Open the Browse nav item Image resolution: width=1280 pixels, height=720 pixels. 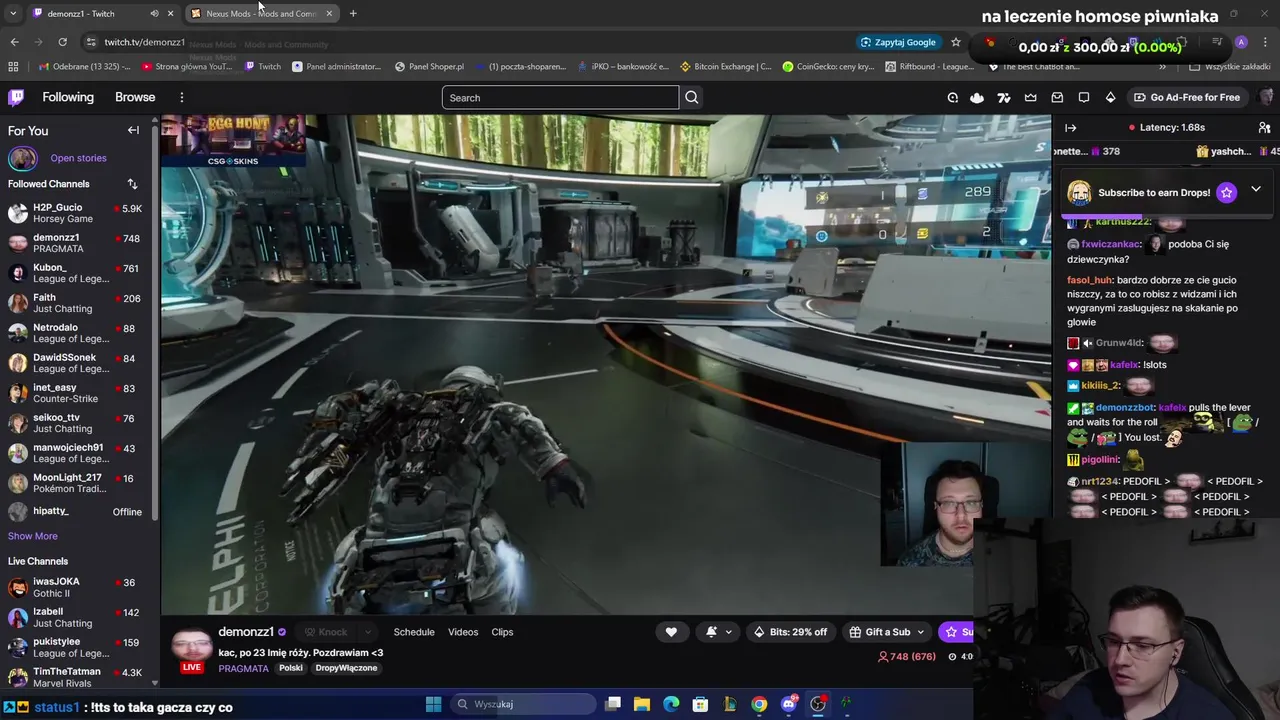coord(135,97)
